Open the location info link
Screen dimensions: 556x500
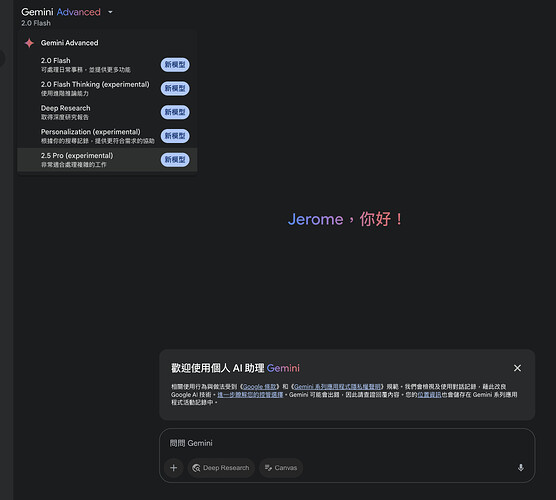(x=429, y=395)
